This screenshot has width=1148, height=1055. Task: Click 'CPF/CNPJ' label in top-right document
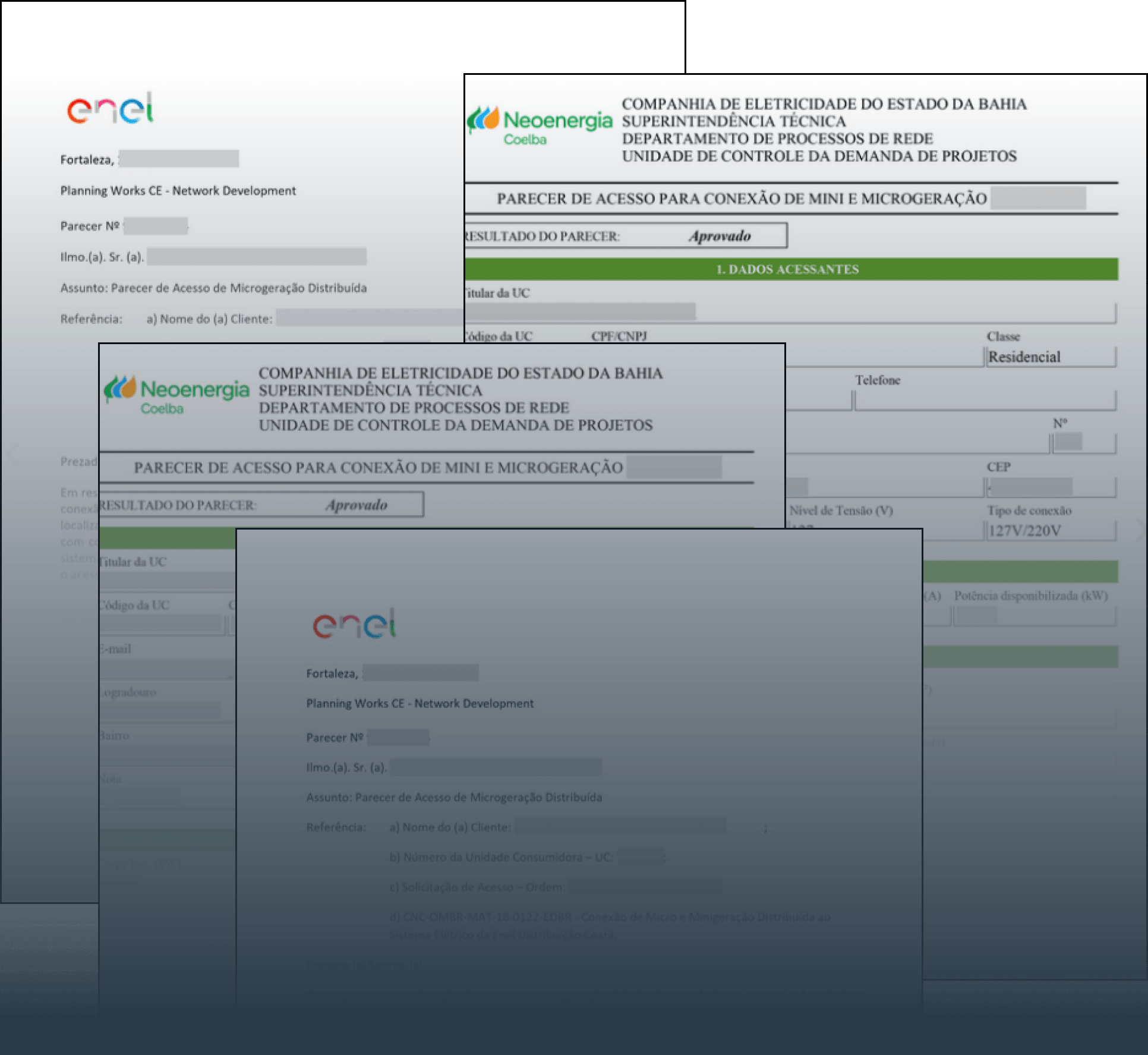619,336
